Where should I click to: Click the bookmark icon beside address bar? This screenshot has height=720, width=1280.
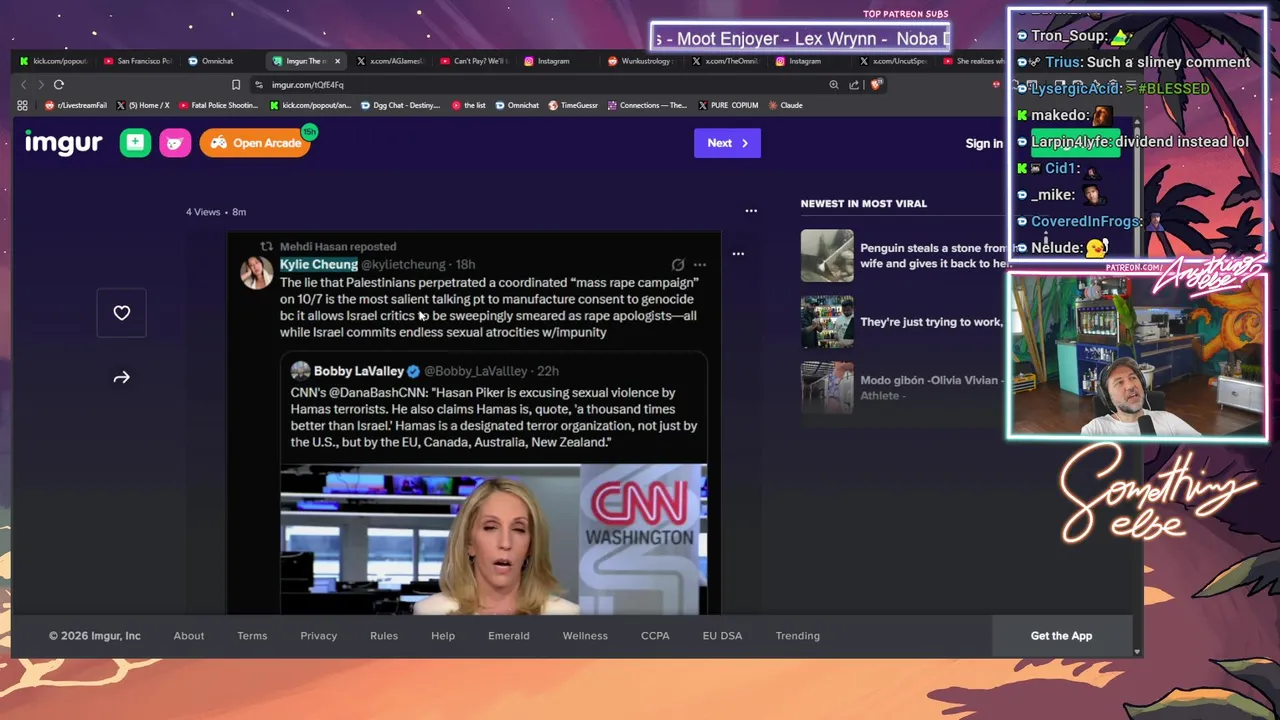pos(236,85)
